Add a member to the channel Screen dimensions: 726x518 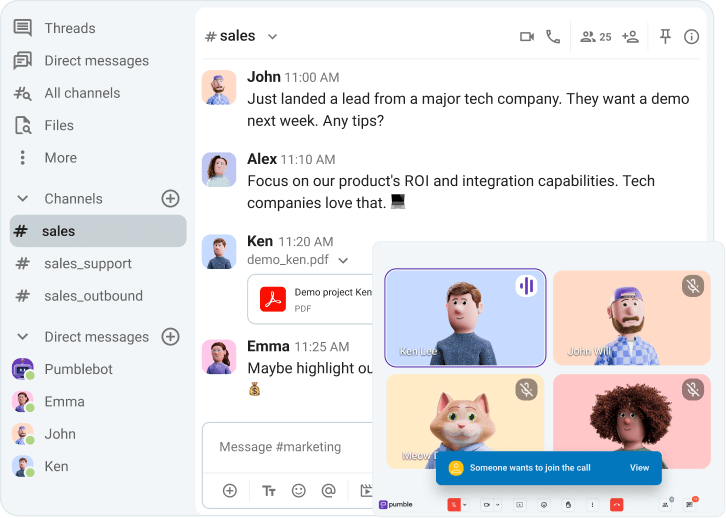tap(631, 37)
